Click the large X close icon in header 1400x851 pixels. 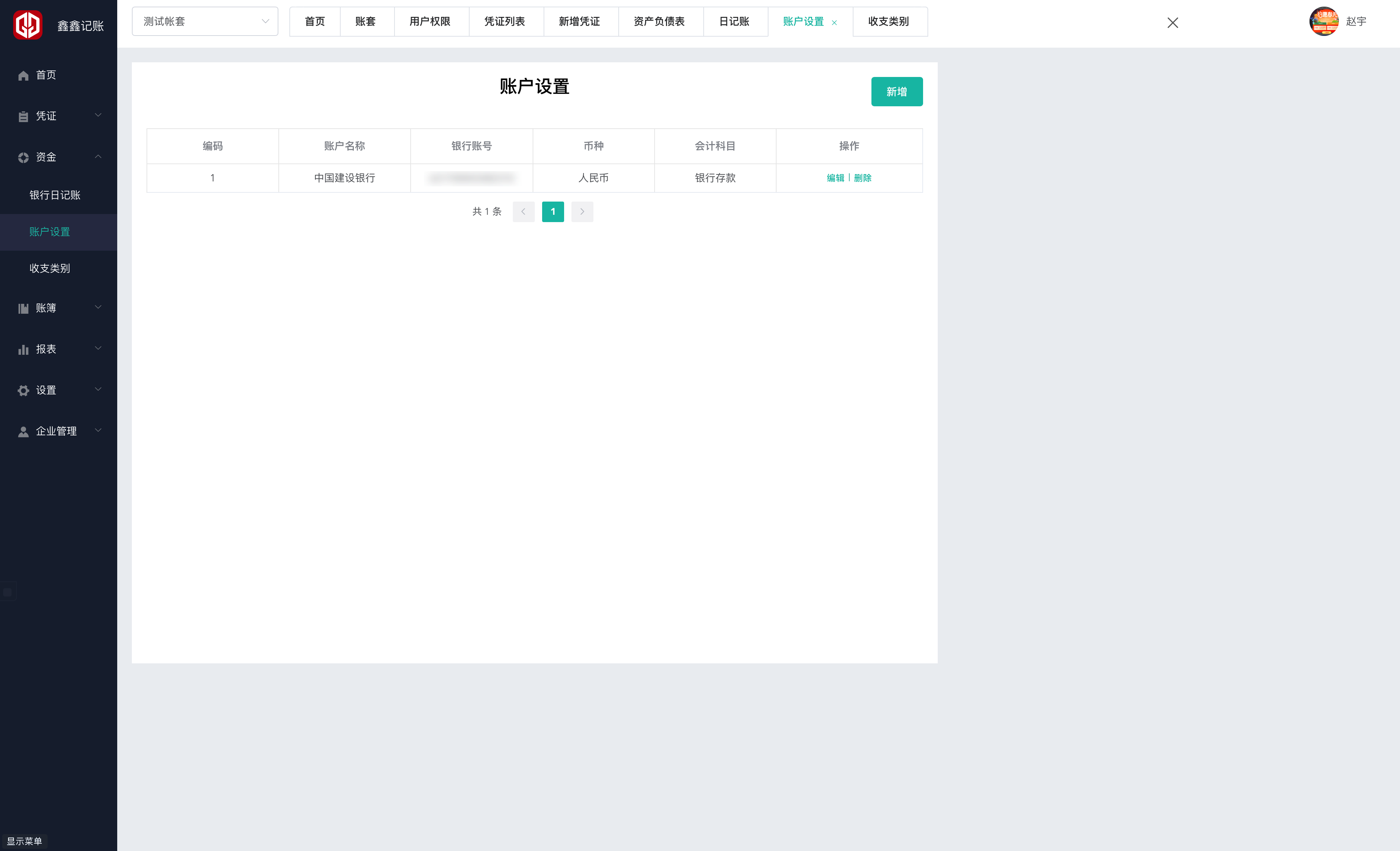click(x=1173, y=23)
